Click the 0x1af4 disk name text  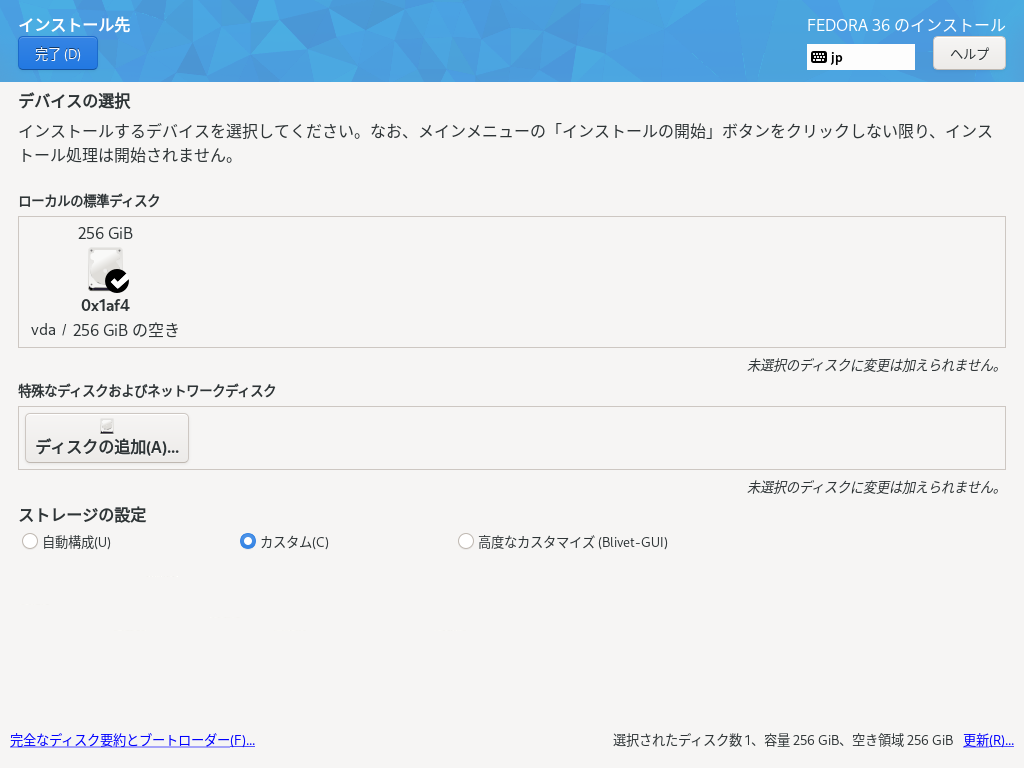[105, 306]
